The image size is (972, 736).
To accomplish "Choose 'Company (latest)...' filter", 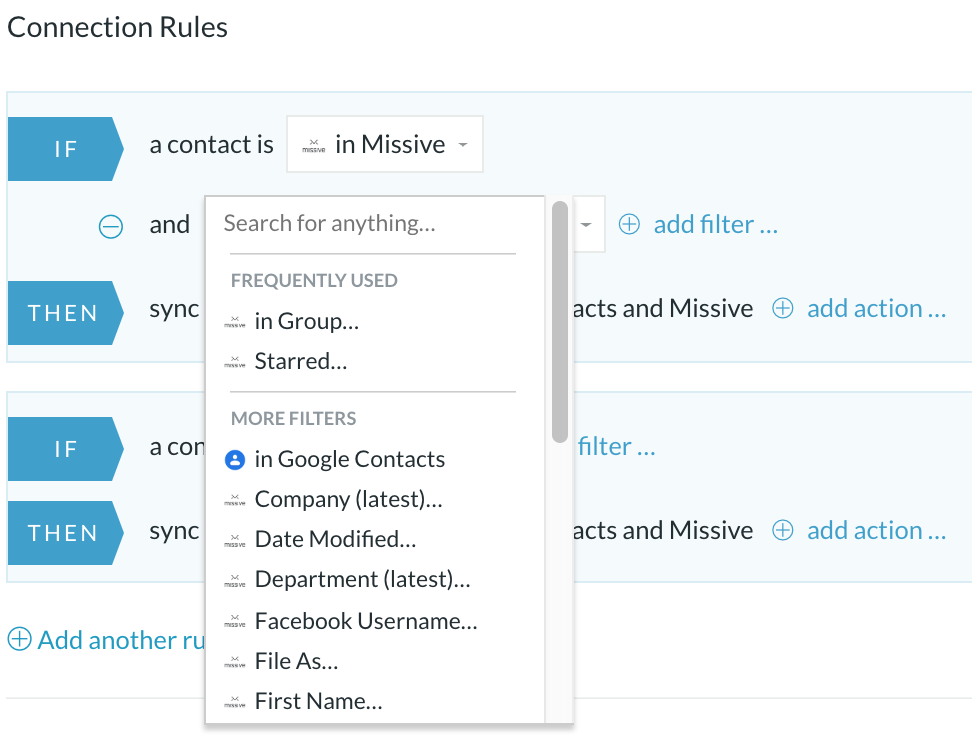I will click(348, 499).
